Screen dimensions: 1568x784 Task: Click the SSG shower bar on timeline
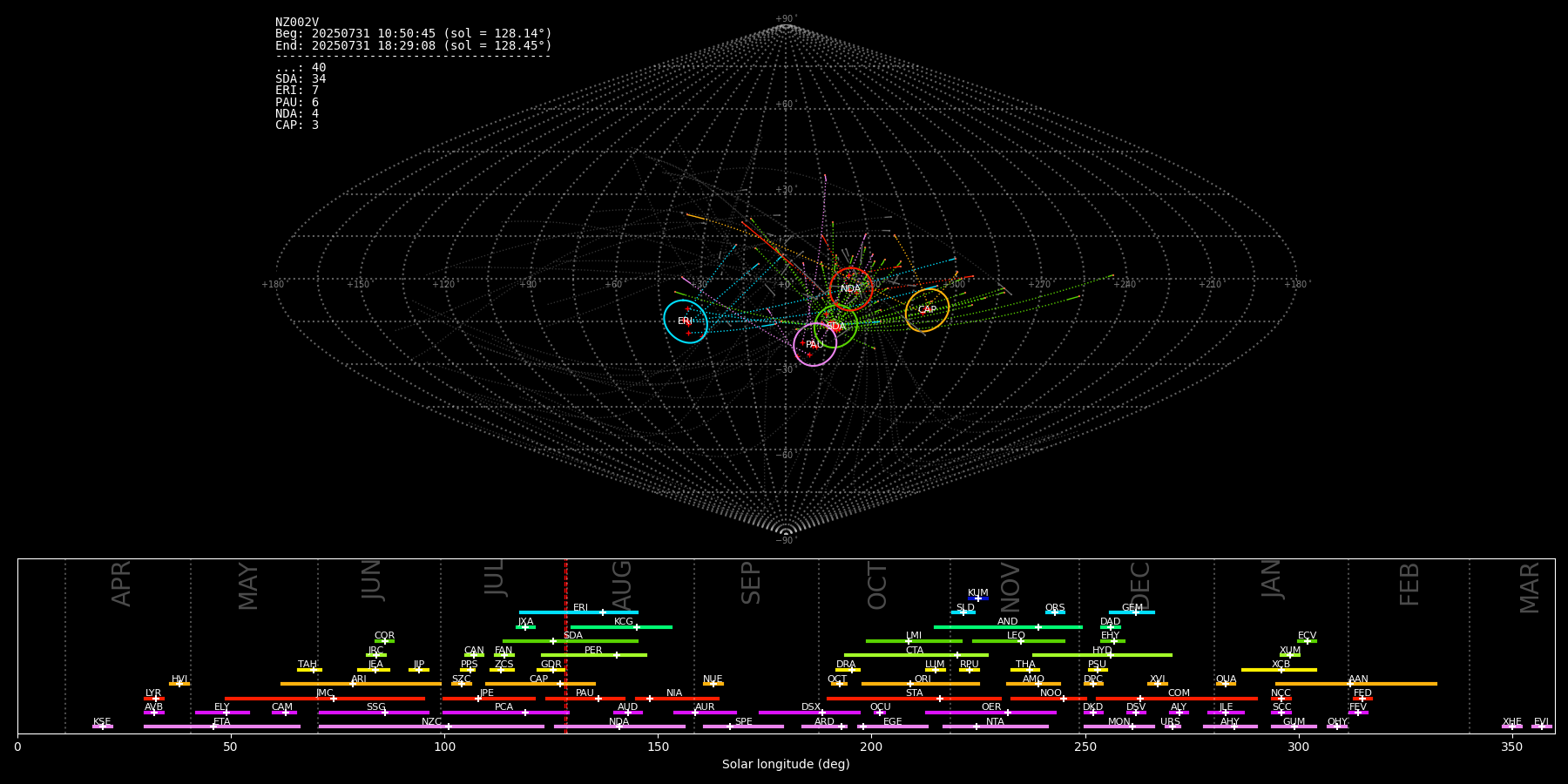coord(374,713)
